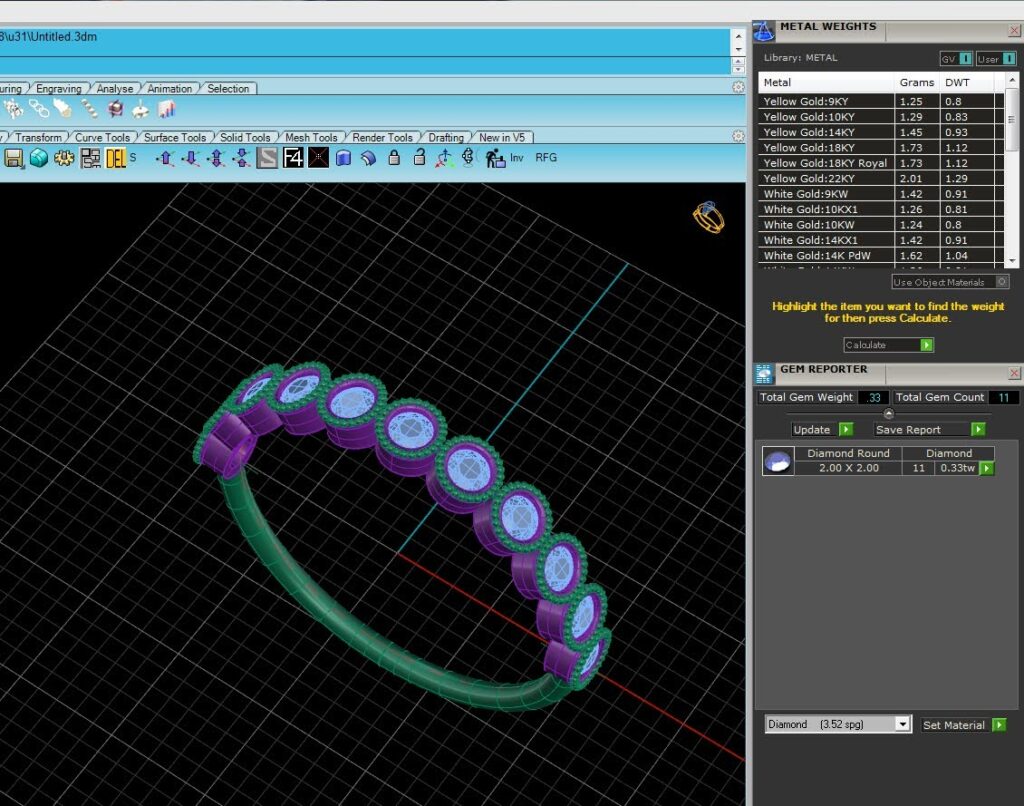Click the move-up purple arrow icon
This screenshot has height=806, width=1024.
click(x=165, y=158)
